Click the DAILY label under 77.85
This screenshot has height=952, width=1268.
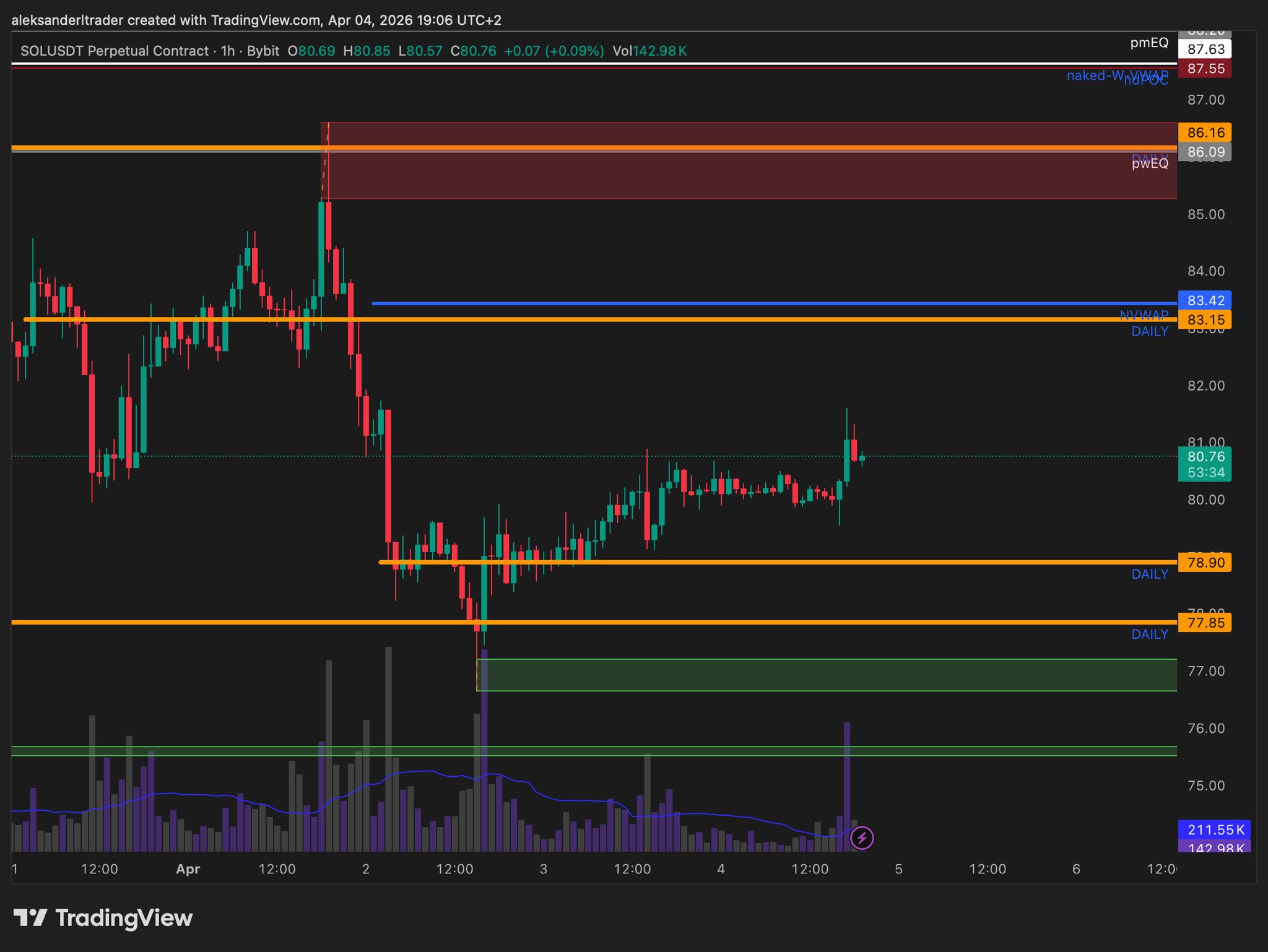coord(1150,634)
